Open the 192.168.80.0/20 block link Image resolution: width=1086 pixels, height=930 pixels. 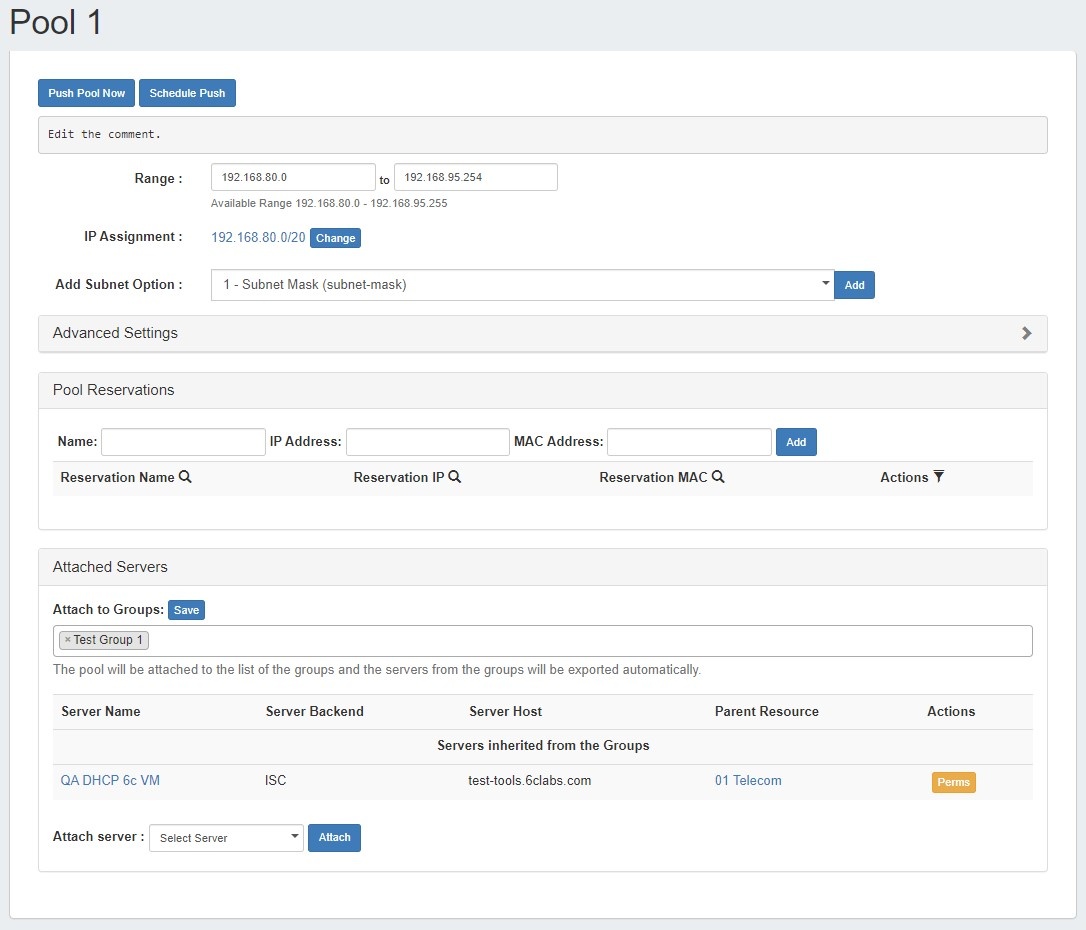pyautogui.click(x=258, y=238)
